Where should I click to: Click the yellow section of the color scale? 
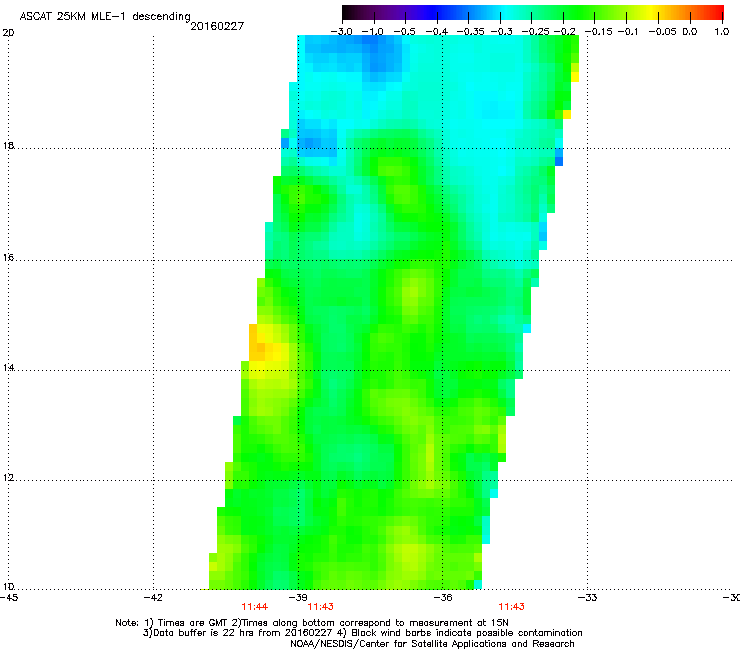coord(654,12)
